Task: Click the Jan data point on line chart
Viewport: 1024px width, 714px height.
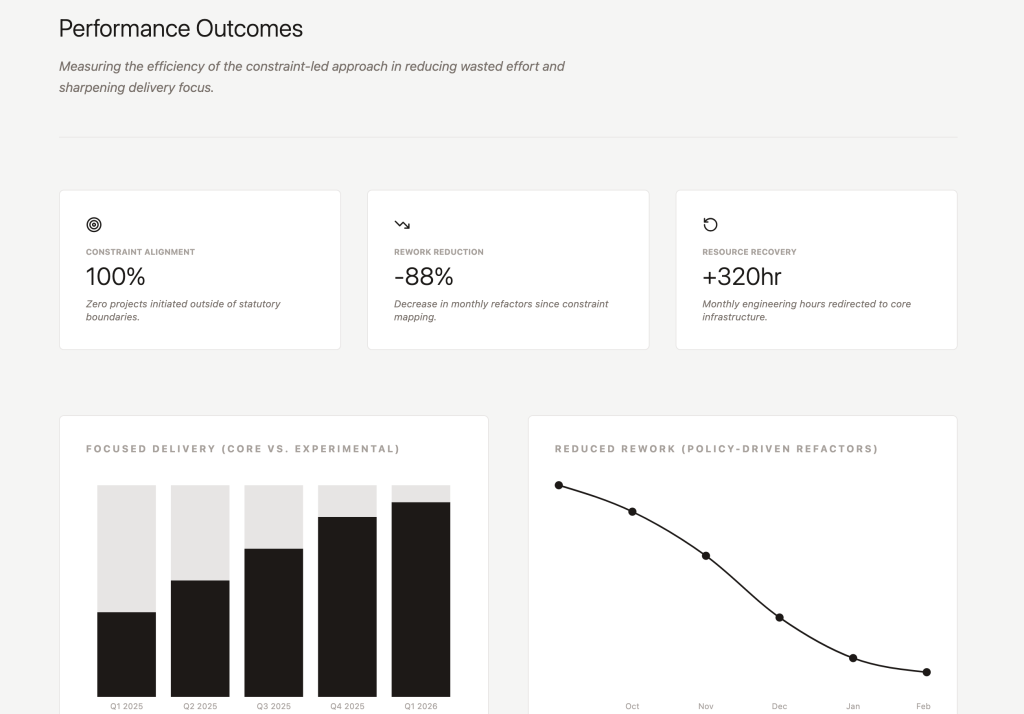Action: coord(853,658)
